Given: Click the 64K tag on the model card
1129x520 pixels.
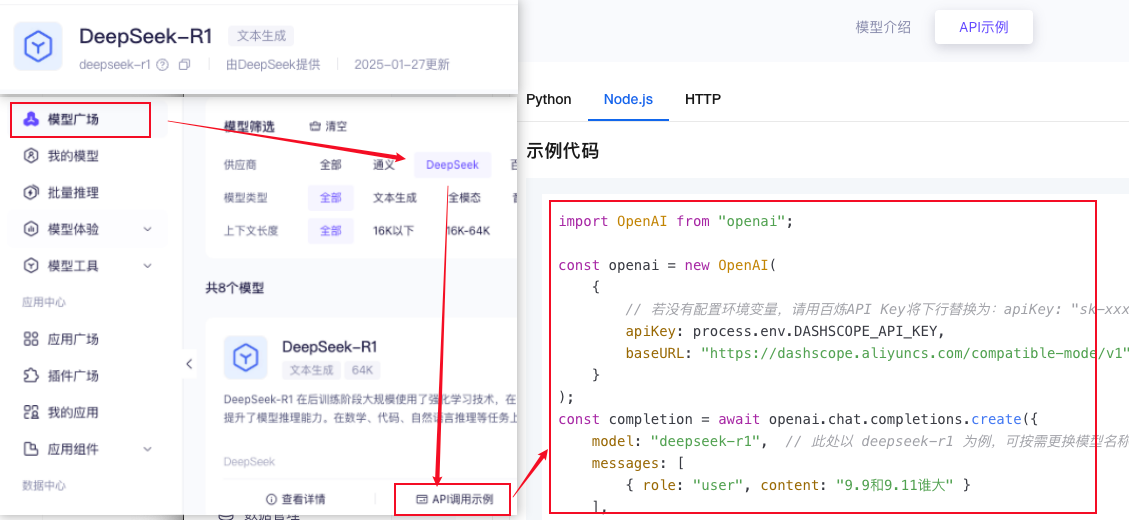Looking at the screenshot, I should (x=362, y=371).
